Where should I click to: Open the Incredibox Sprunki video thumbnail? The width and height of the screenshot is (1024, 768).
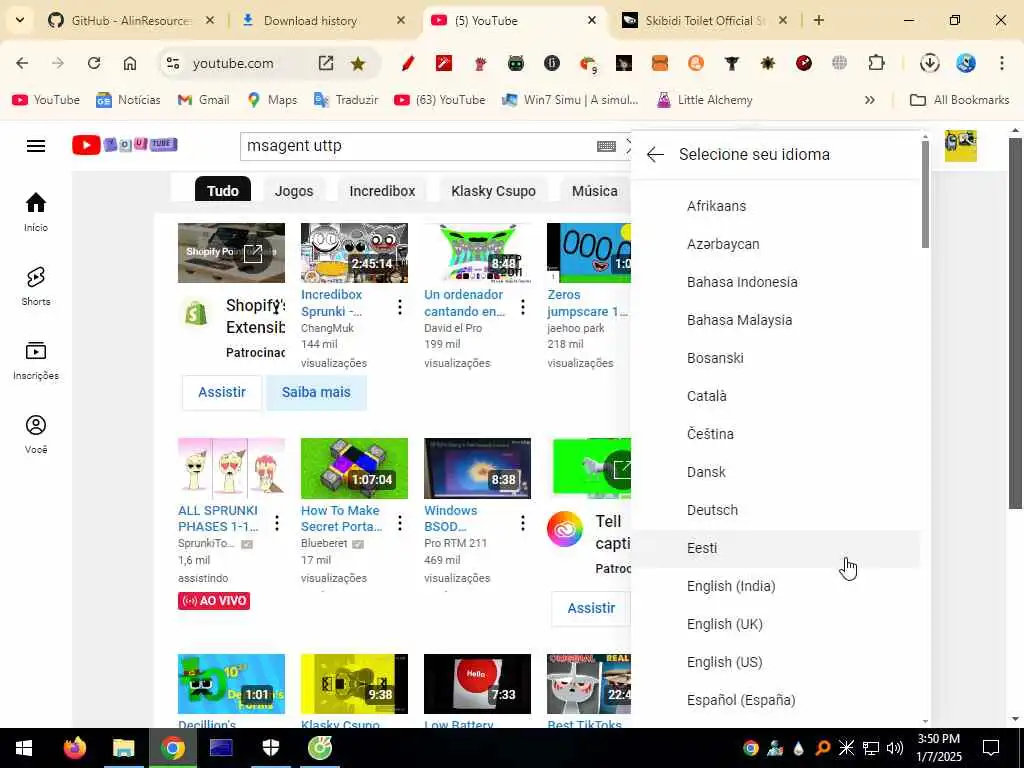coord(354,253)
